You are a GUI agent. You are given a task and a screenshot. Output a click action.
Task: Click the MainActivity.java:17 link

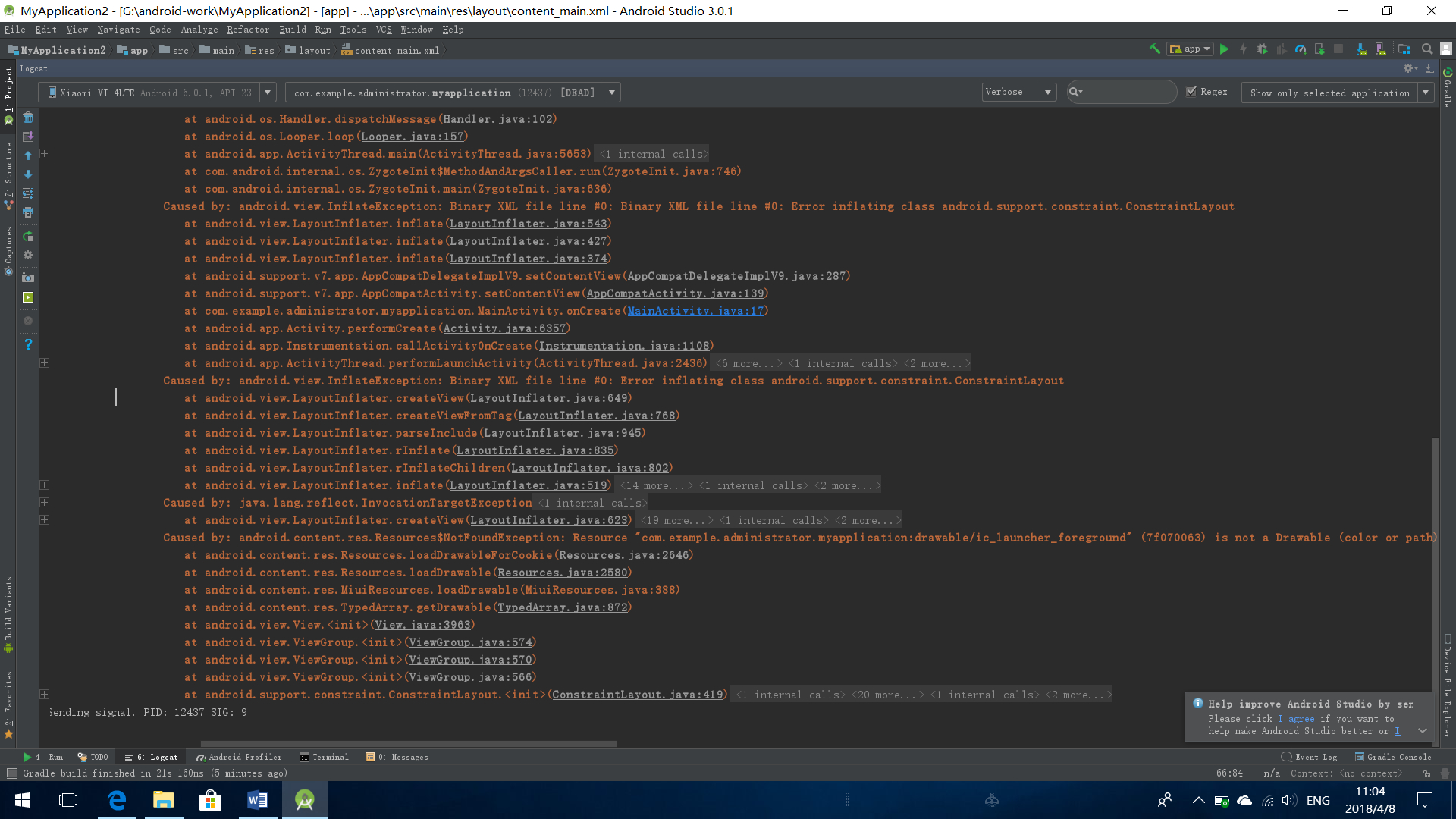pos(695,311)
